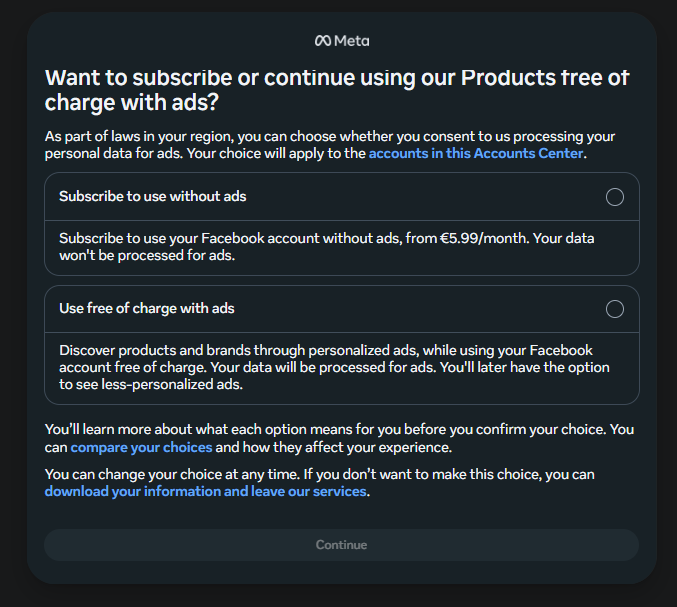Click the €5.99/month subscription description text
This screenshot has height=607, width=677.
coord(326,247)
